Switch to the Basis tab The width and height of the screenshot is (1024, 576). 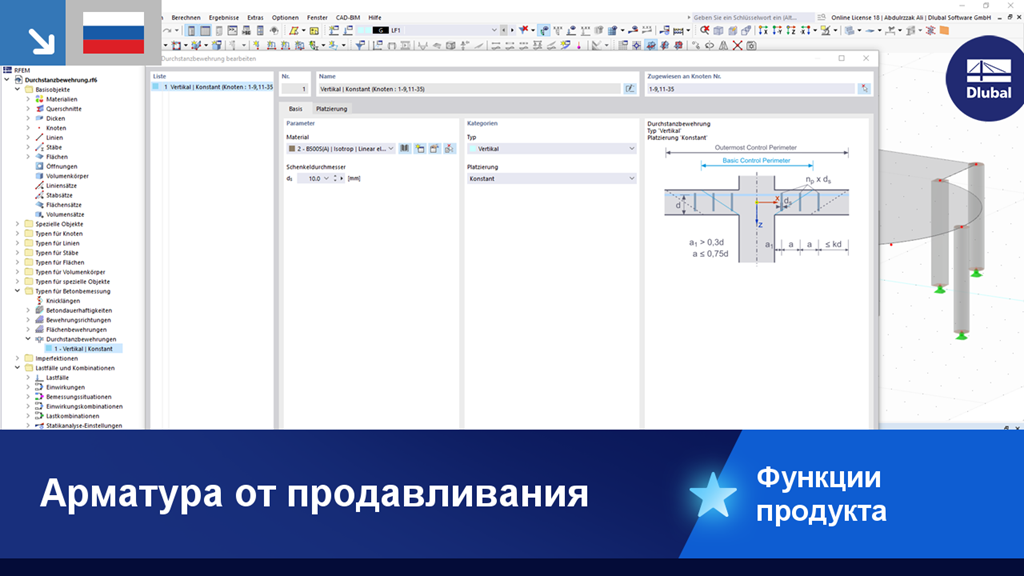(295, 108)
